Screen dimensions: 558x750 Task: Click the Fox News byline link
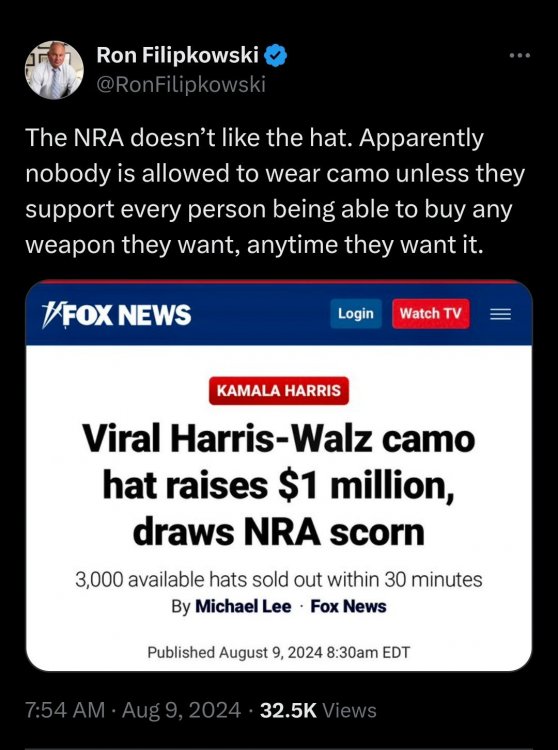point(349,607)
